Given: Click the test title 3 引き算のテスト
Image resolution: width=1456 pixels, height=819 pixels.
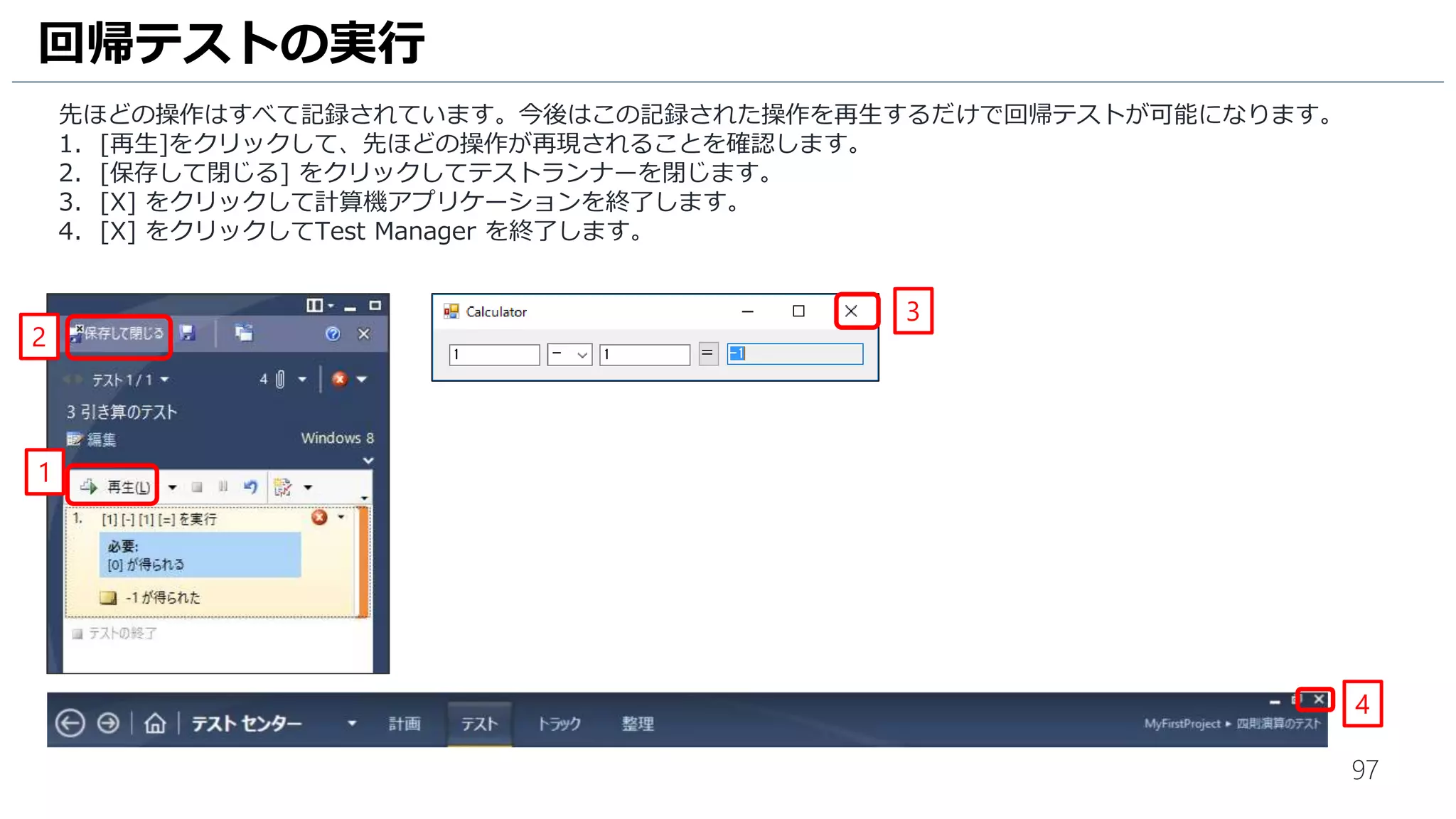Looking at the screenshot, I should (x=122, y=412).
